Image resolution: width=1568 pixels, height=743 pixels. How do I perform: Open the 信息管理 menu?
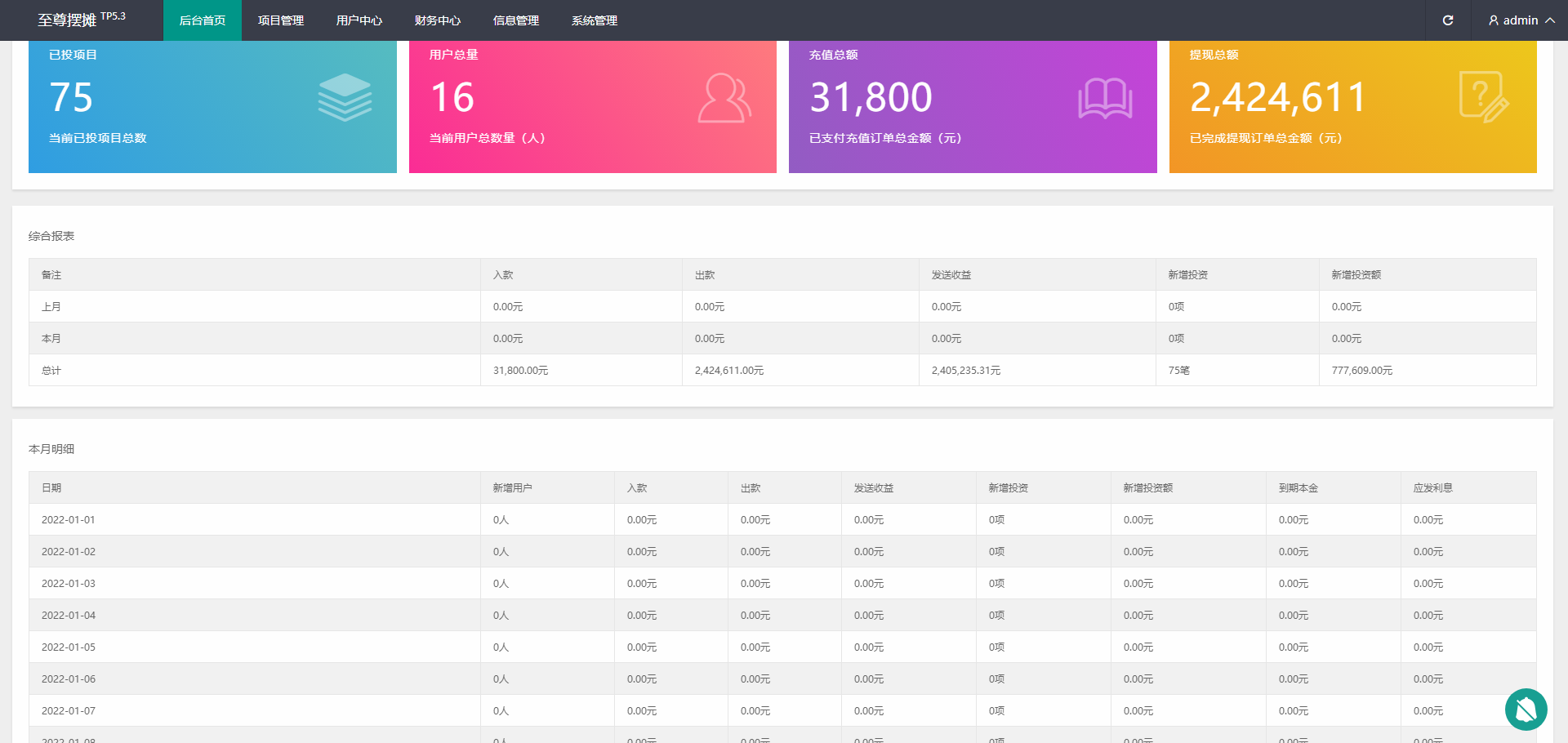tap(516, 20)
